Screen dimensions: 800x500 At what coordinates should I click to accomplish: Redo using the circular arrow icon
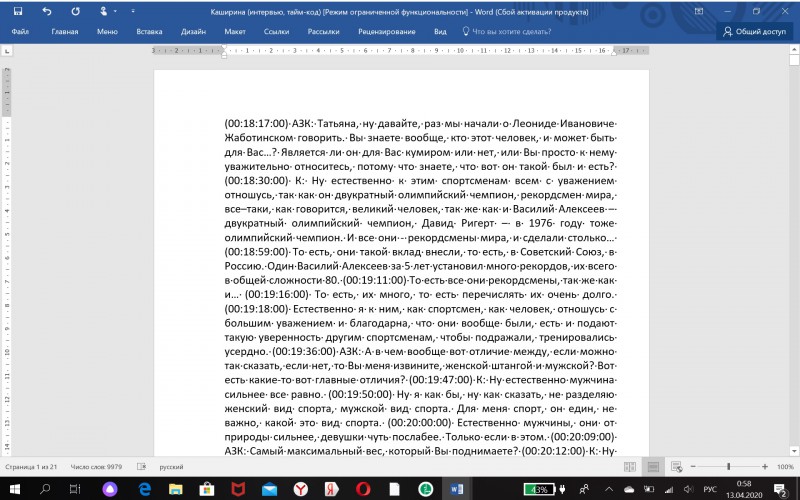click(x=76, y=11)
